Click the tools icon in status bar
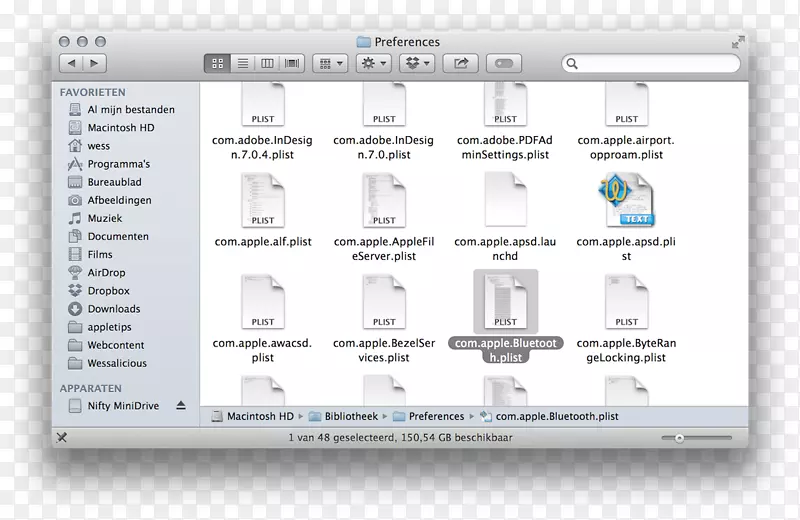This screenshot has width=800, height=520. tap(62, 437)
